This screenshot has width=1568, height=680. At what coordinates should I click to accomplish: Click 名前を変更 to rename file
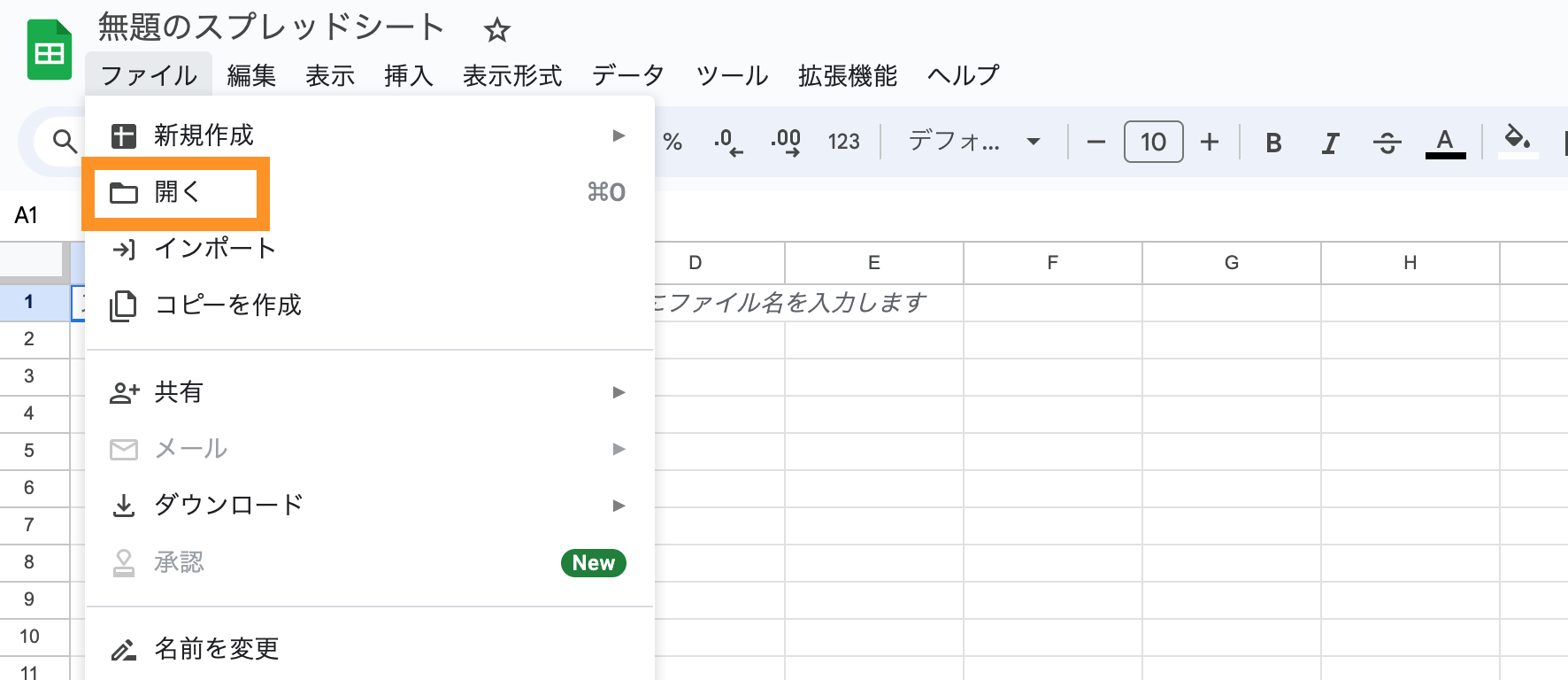coord(216,649)
